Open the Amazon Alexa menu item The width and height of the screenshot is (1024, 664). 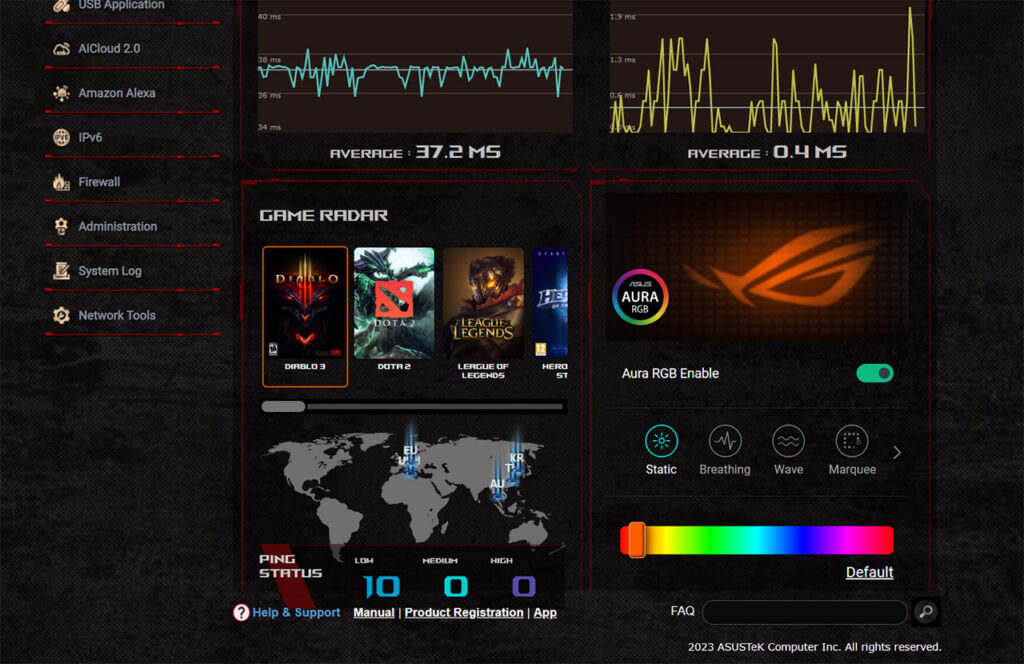coord(115,92)
